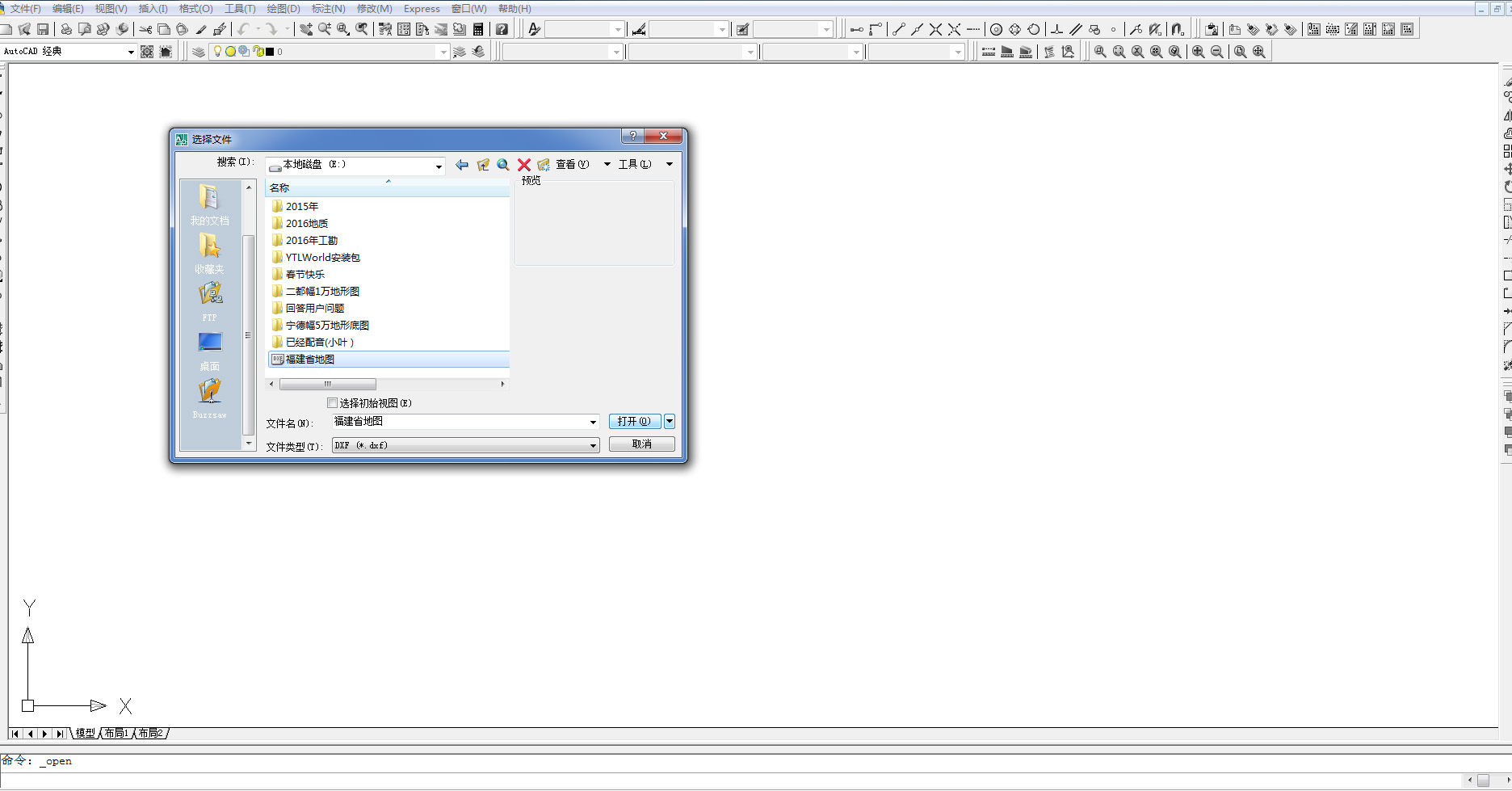1512x791 pixels.
Task: Click the Osnap Settings magnet icon
Action: pos(1178,29)
